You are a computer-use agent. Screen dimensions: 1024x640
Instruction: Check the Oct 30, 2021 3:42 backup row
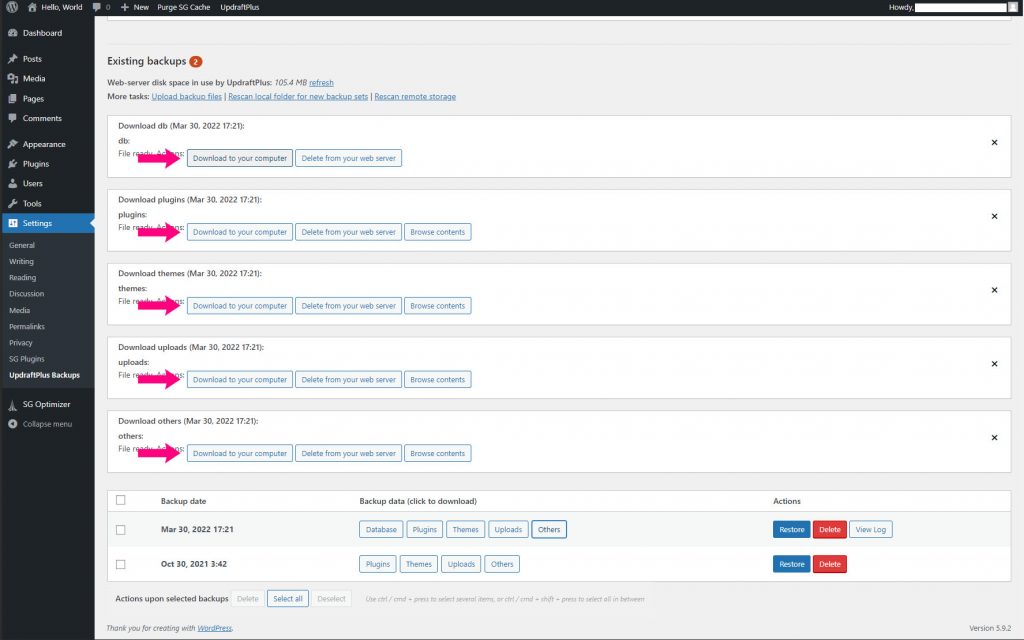[x=121, y=564]
